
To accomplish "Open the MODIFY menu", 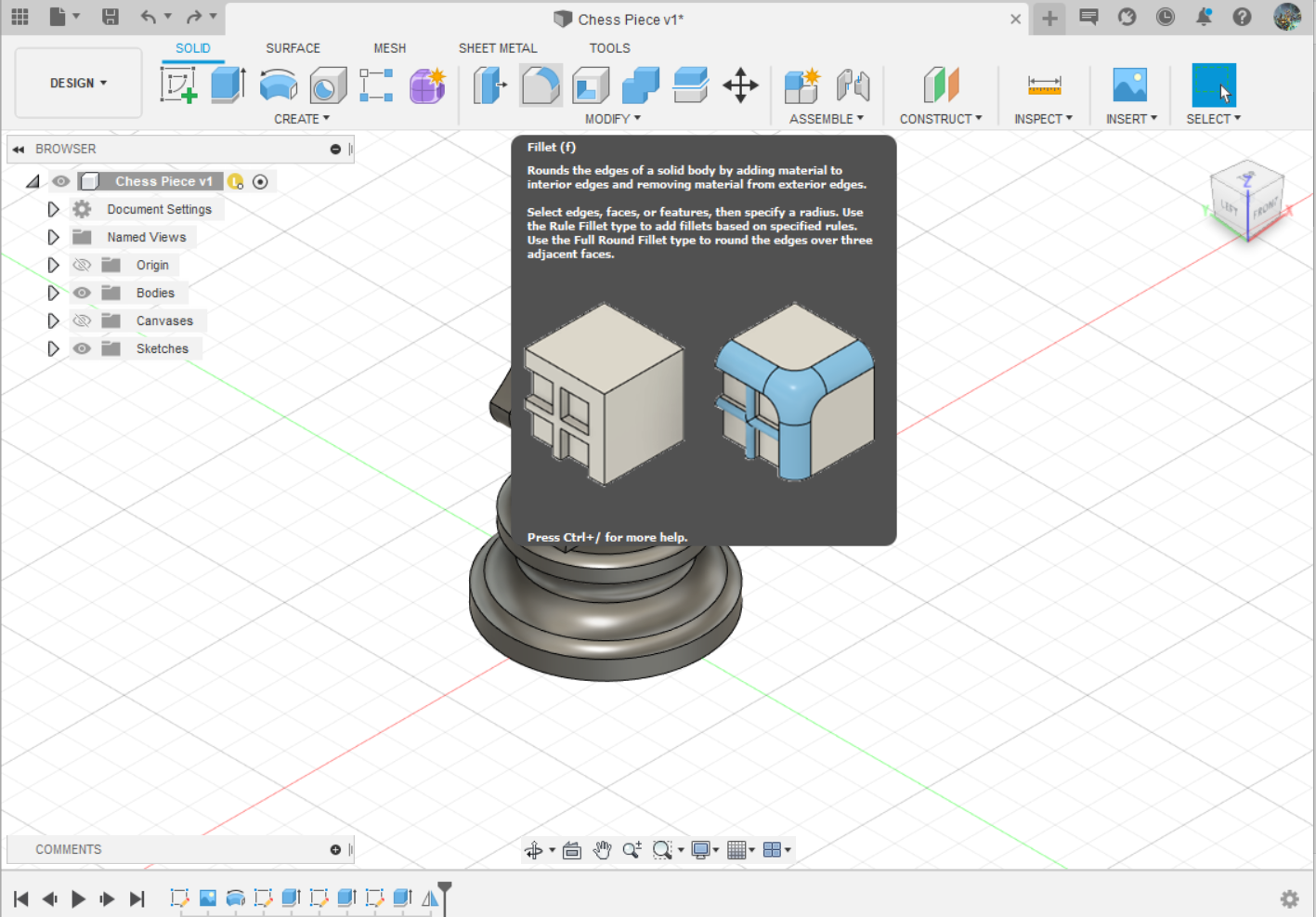I will click(613, 119).
